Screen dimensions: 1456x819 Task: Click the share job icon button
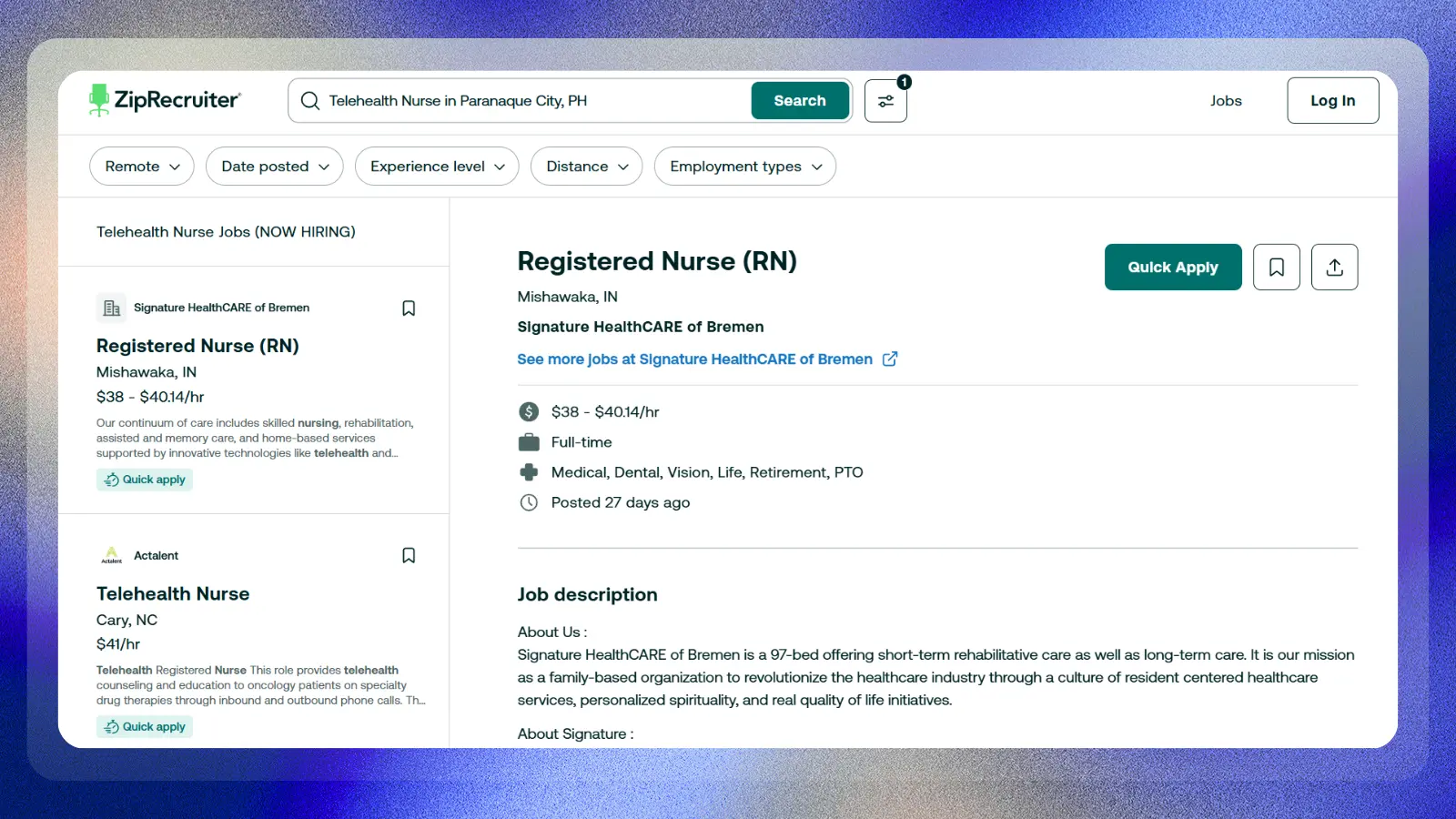pos(1335,267)
